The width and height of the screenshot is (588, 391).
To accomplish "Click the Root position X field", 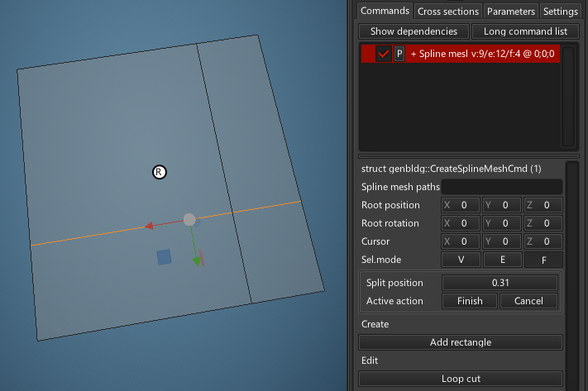I will [x=461, y=205].
